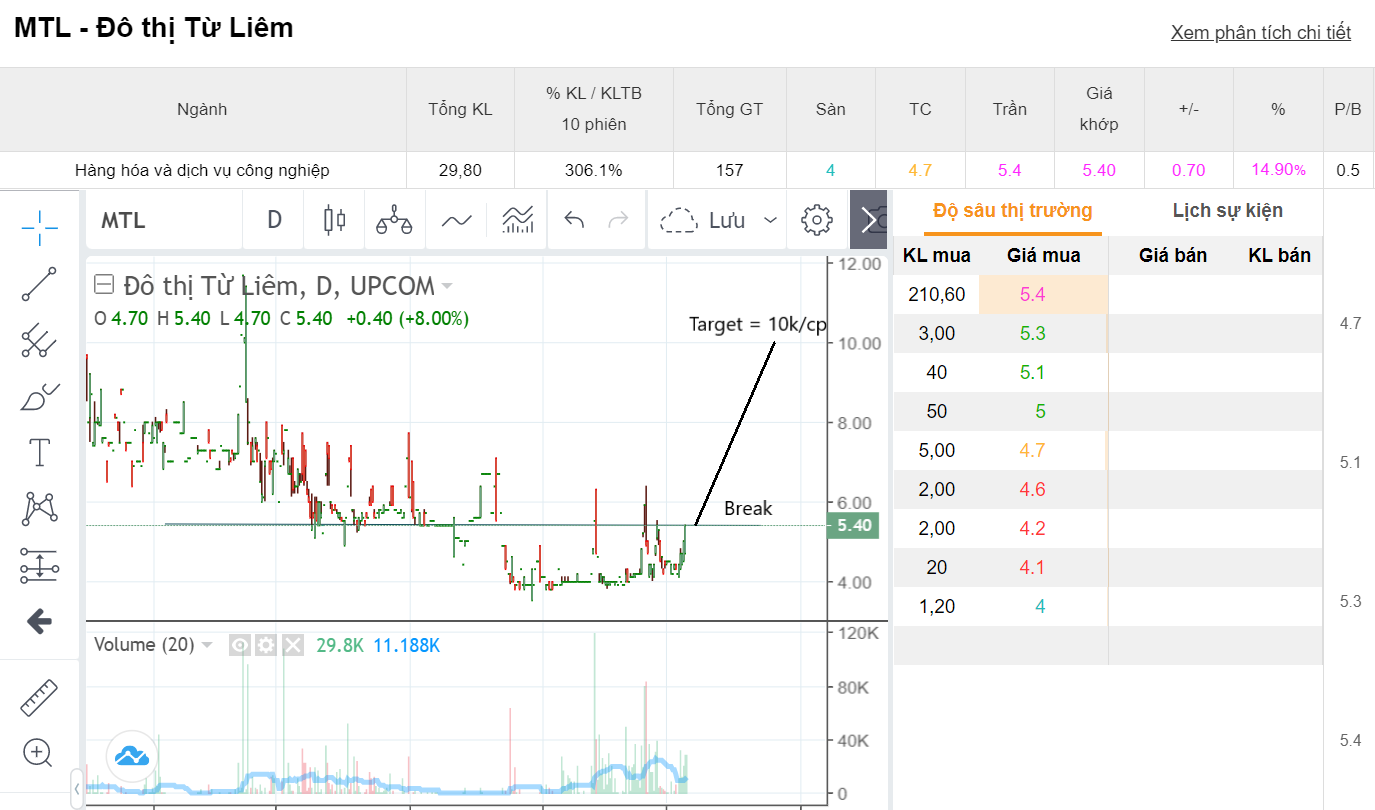The image size is (1375, 810).
Task: Click the 5.40 current price label
Action: [x=853, y=525]
